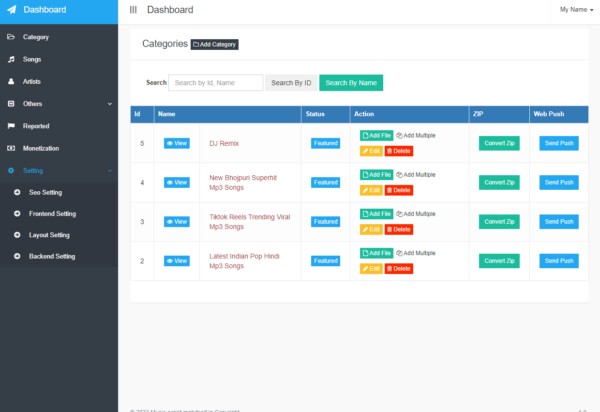Screen dimensions: 600x412
Task: Open Seo Setting submenu item
Action: click(59, 192)
